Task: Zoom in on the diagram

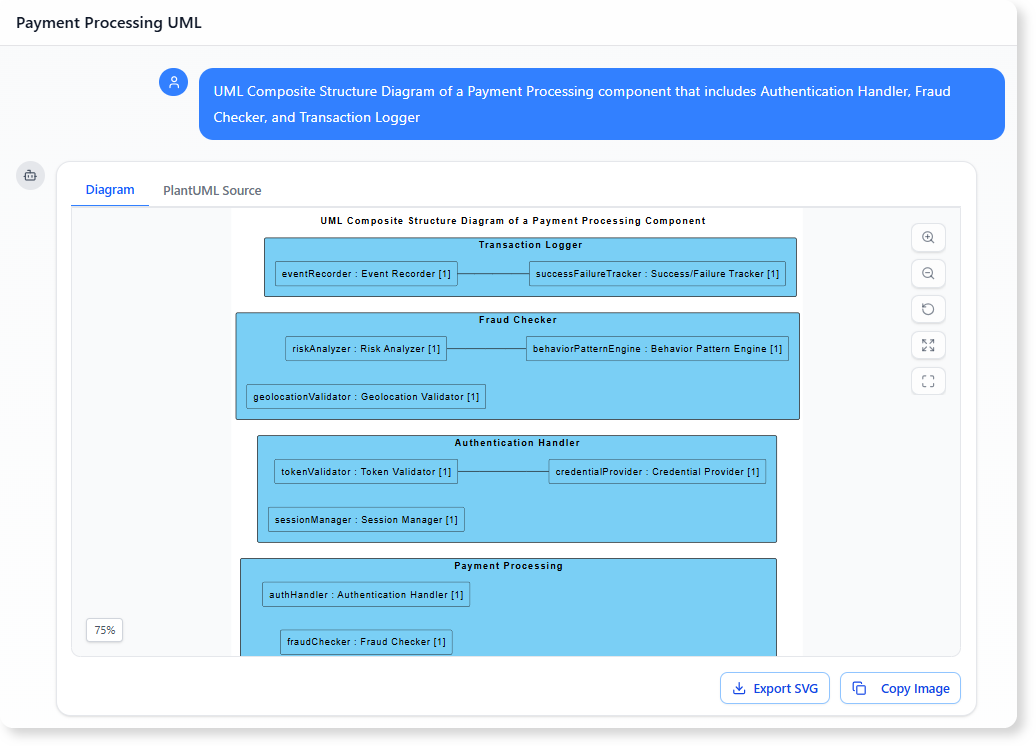Action: pos(928,238)
